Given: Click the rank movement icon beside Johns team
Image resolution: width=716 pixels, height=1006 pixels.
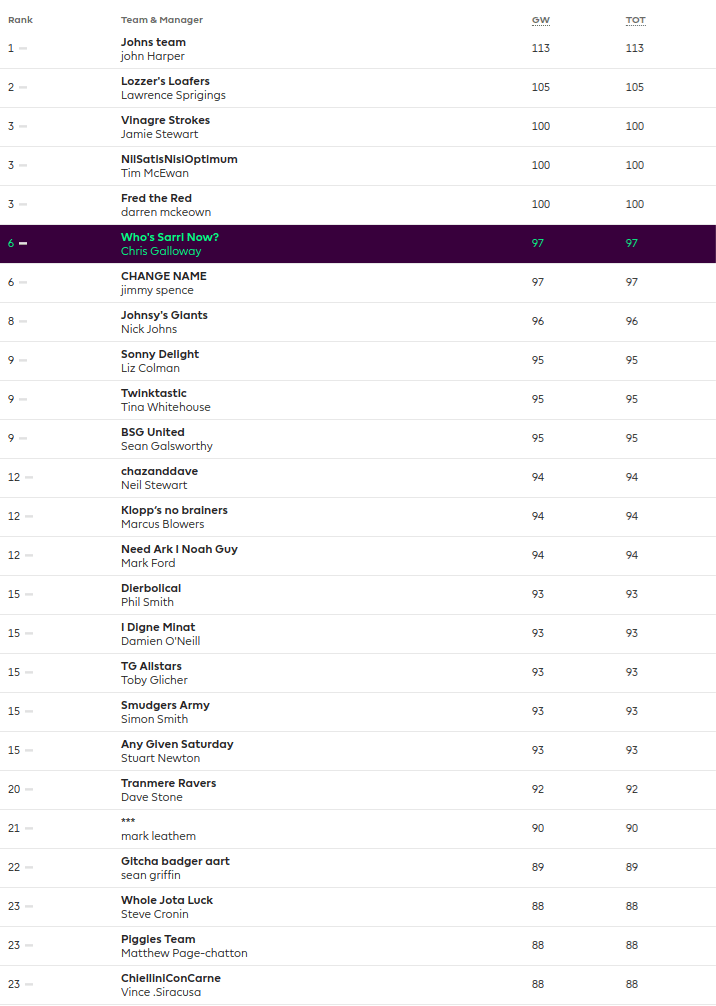Looking at the screenshot, I should click(23, 48).
